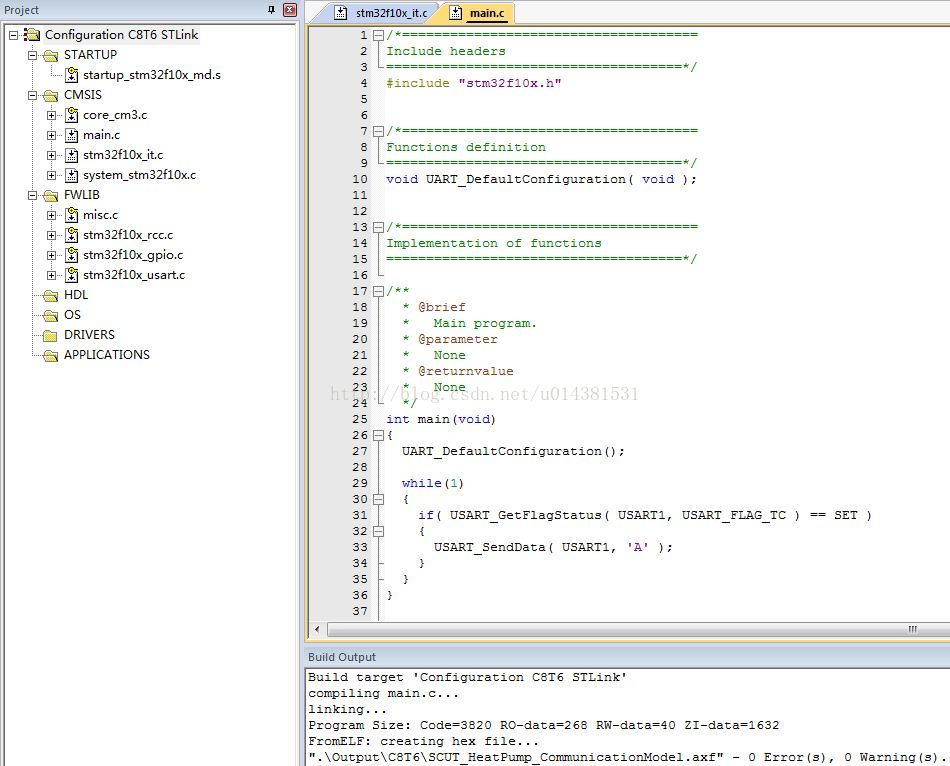The height and width of the screenshot is (766, 950).
Task: Expand the stm32f10x_usart.c node
Action: click(x=51, y=275)
